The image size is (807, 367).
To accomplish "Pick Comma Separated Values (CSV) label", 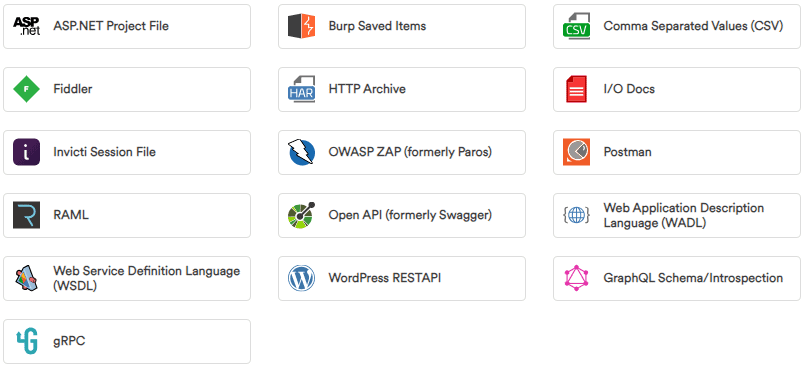I will (x=693, y=26).
